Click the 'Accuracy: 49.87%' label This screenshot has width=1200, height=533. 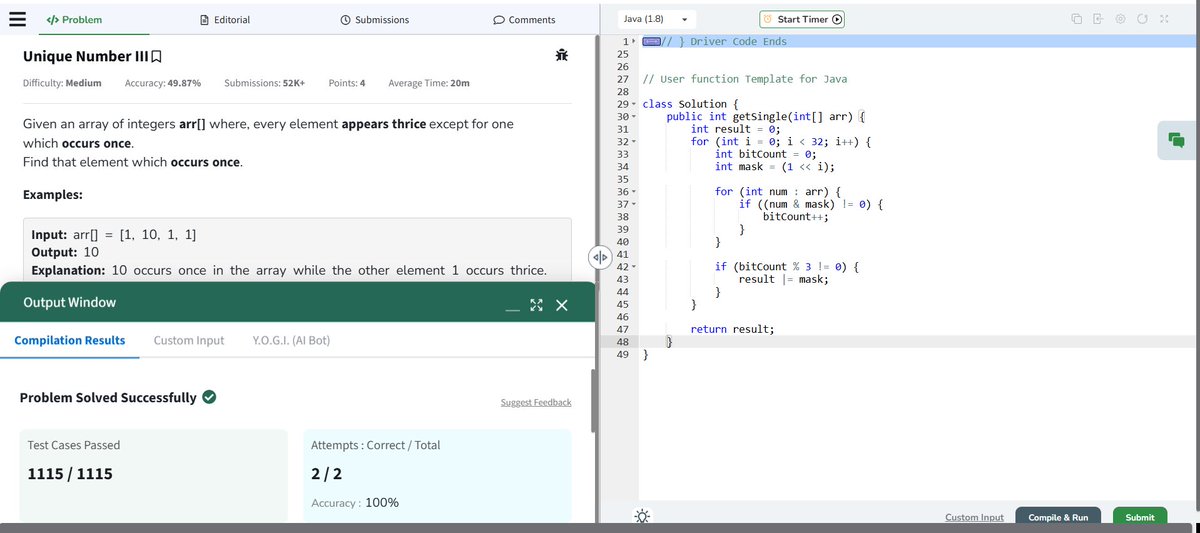[163, 83]
